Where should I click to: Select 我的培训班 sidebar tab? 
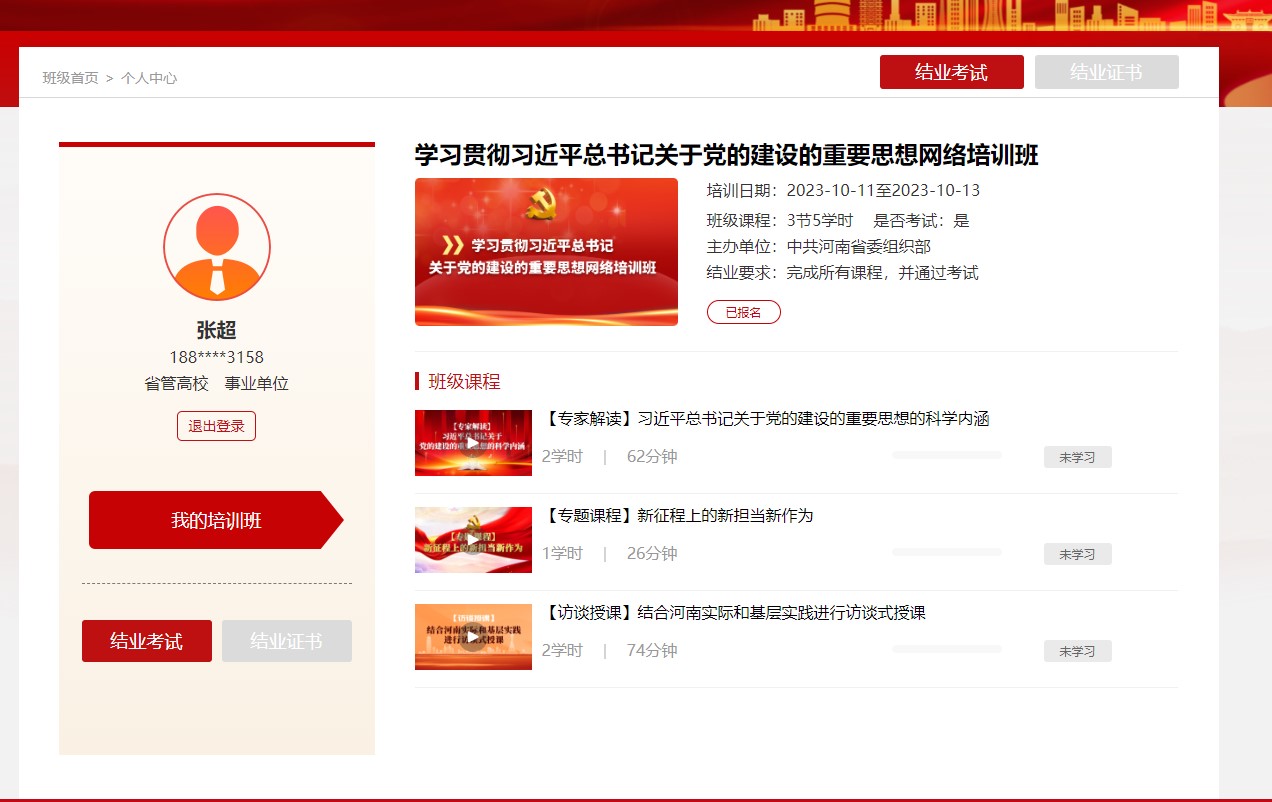216,520
